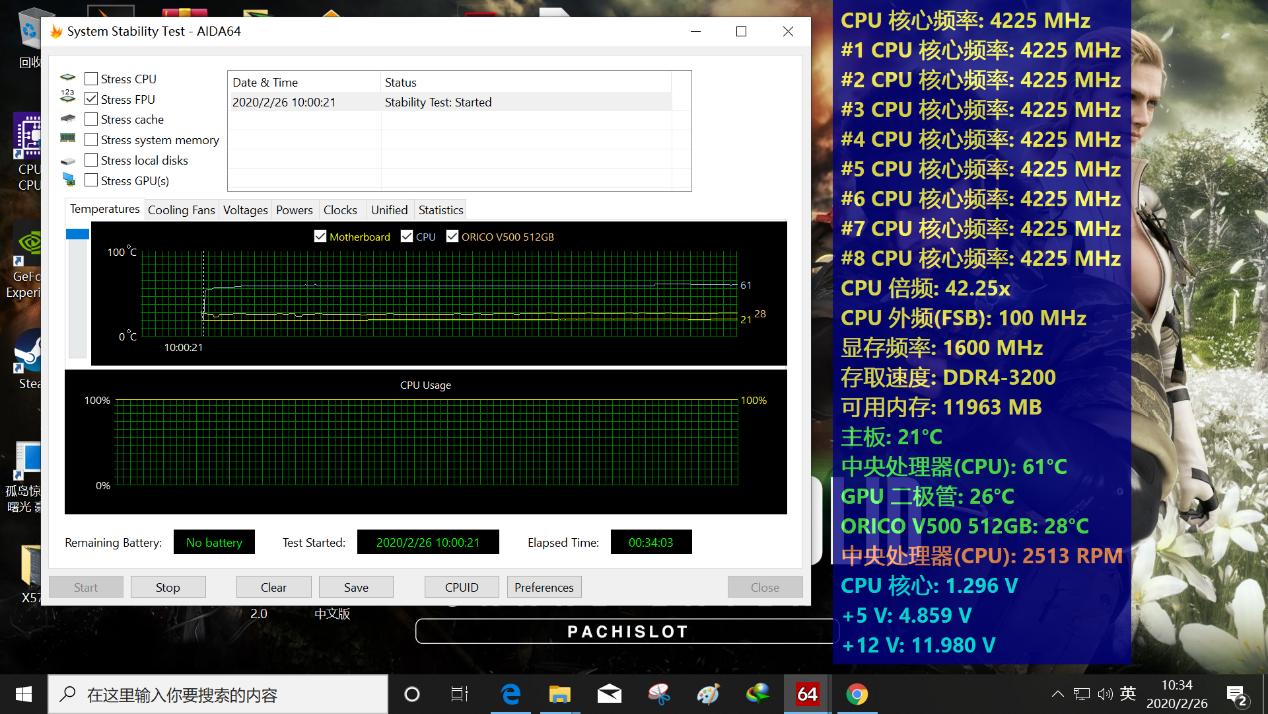Open the Preferences dialog

543,587
